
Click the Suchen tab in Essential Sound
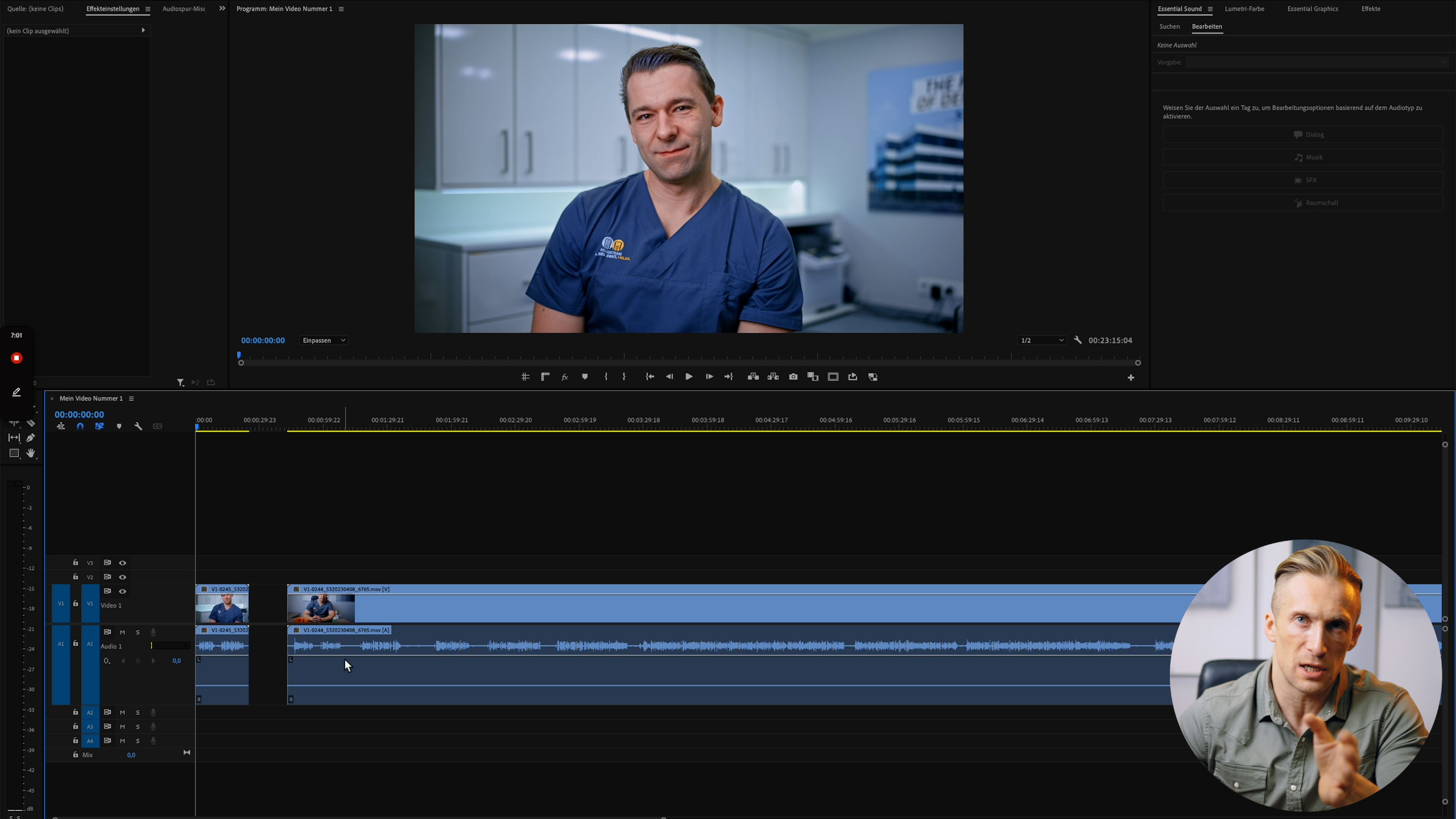1169,26
